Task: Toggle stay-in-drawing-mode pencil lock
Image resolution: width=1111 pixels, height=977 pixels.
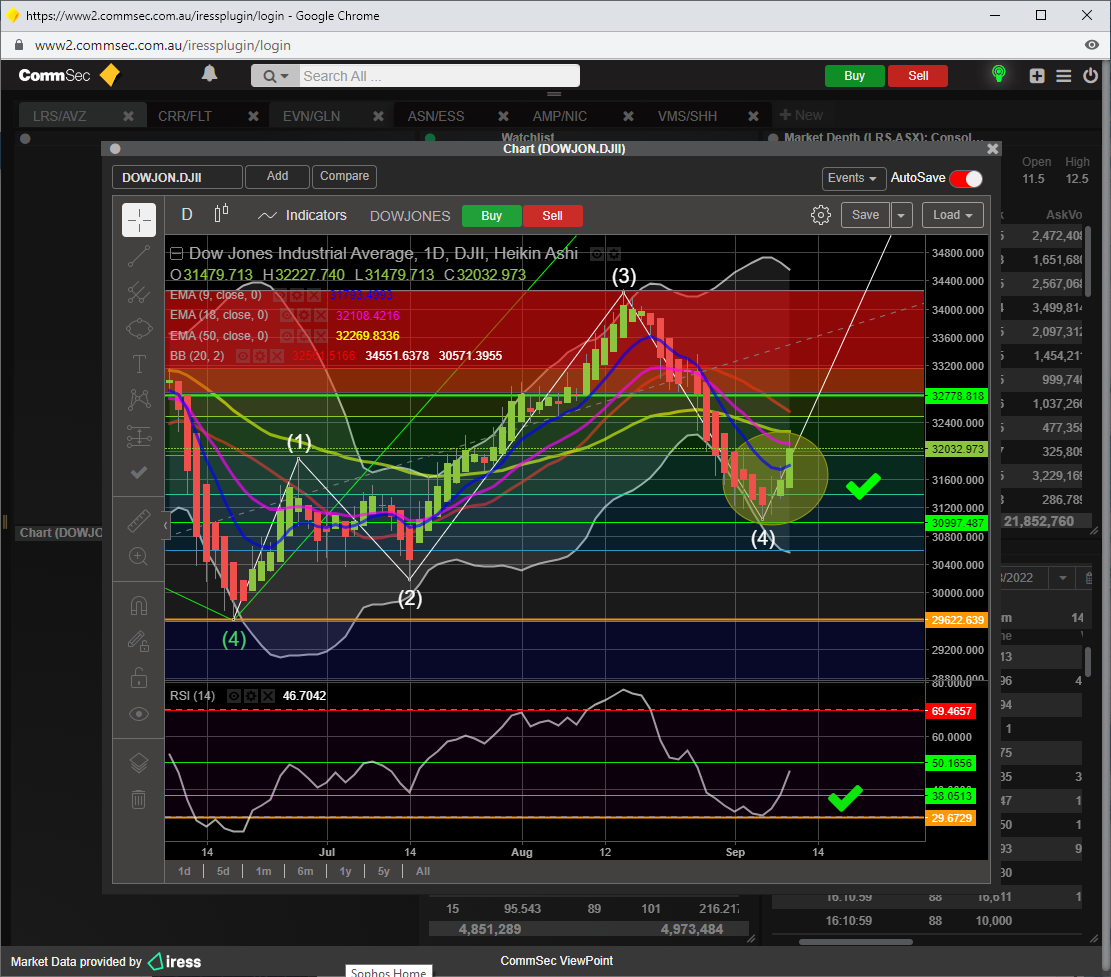Action: [x=139, y=642]
